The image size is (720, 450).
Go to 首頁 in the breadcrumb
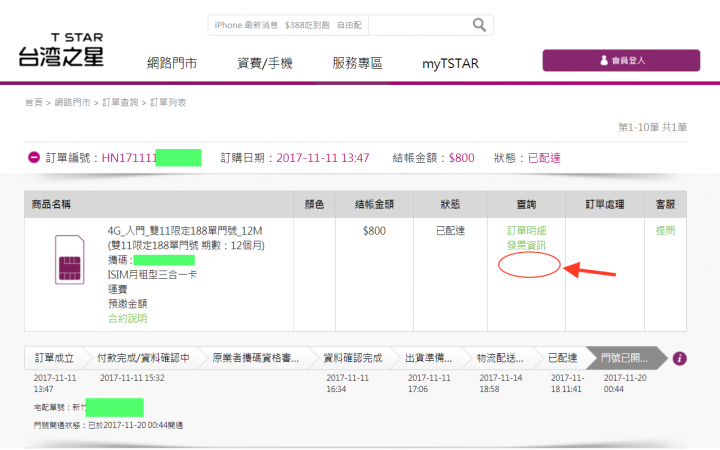click(34, 102)
